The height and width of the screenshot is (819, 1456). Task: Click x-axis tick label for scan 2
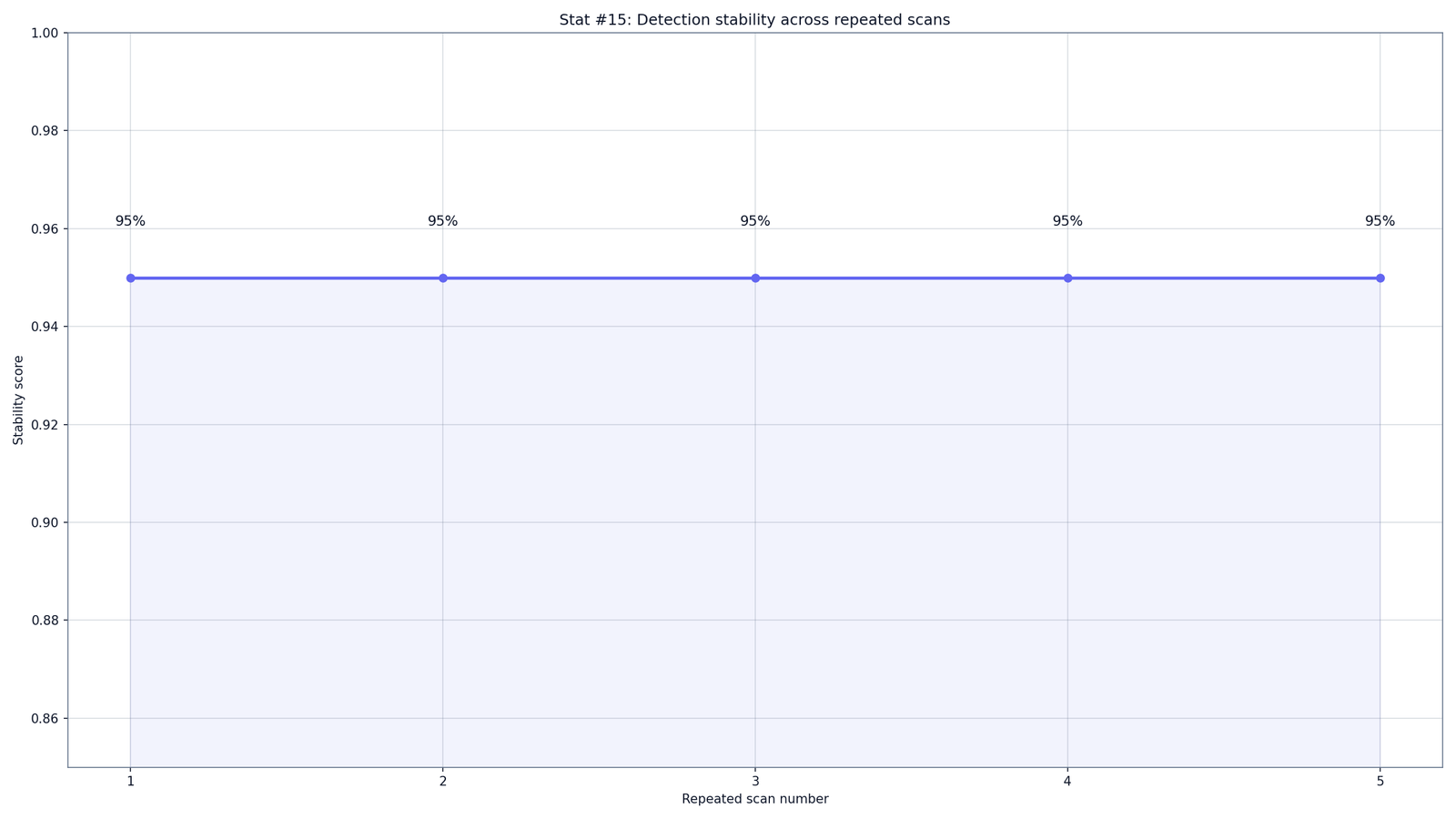tap(443, 781)
